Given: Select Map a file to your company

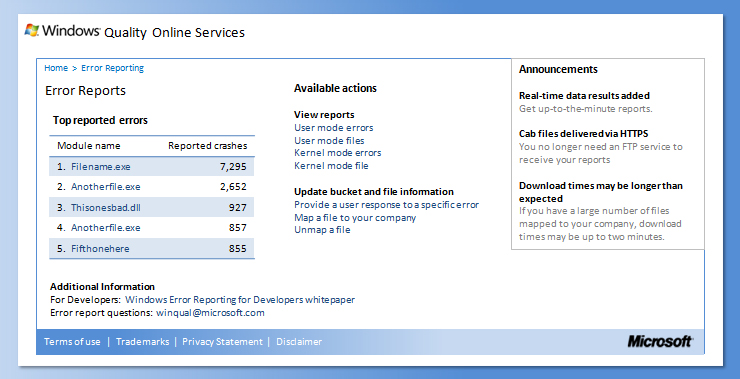Looking at the screenshot, I should coord(355,218).
